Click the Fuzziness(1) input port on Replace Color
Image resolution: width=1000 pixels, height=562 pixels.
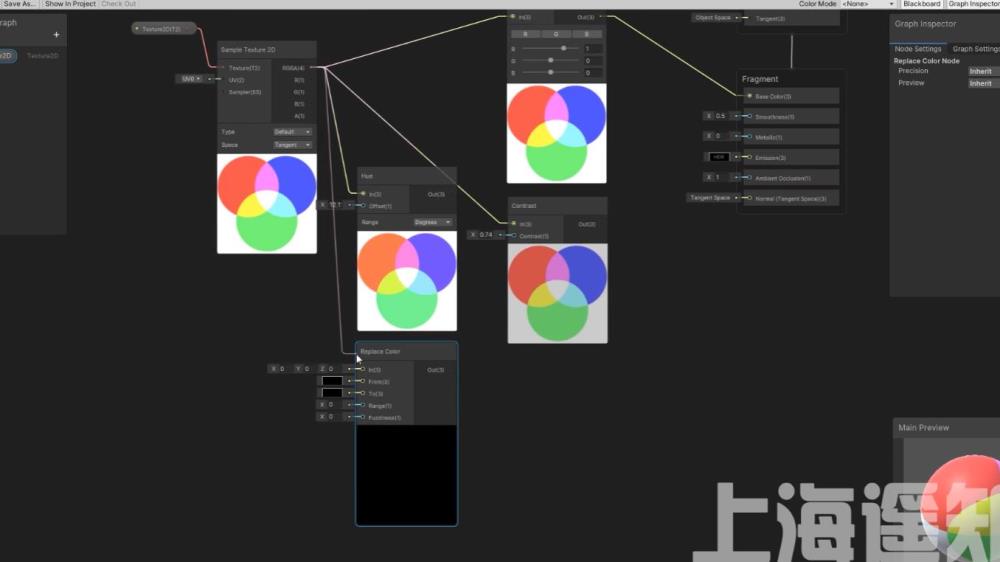pyautogui.click(x=362, y=417)
